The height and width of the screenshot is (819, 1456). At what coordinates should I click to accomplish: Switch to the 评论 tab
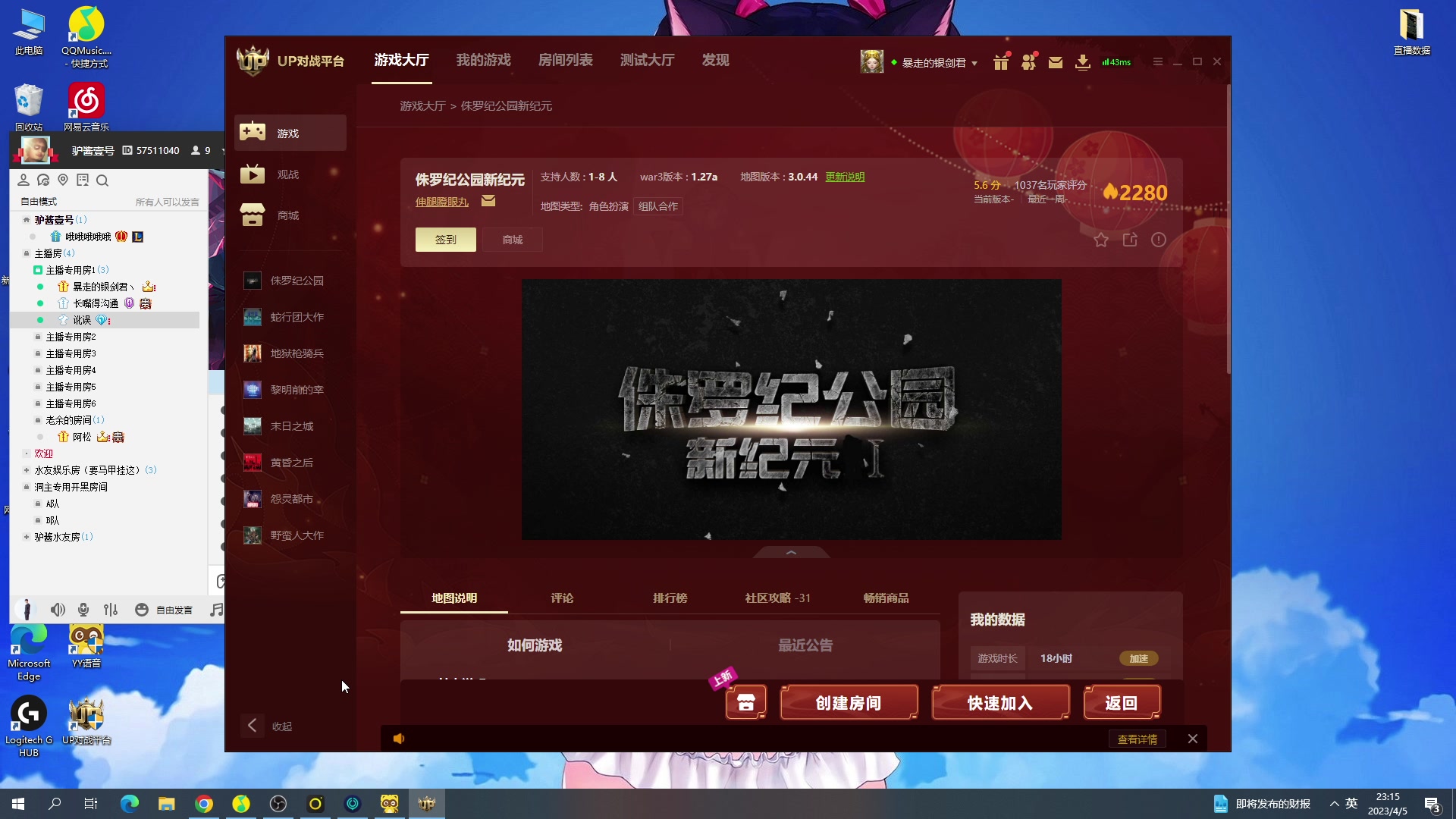(562, 598)
